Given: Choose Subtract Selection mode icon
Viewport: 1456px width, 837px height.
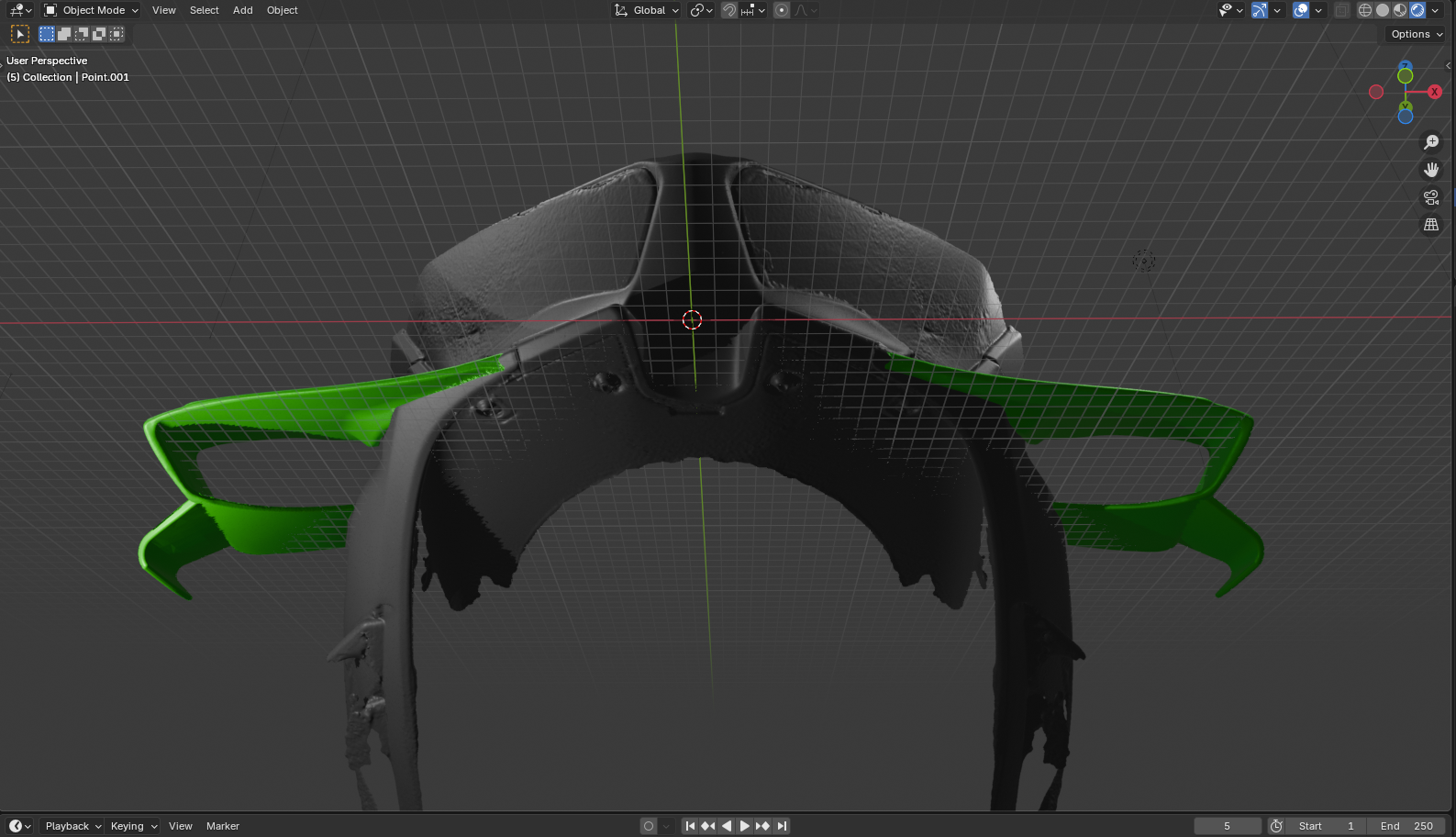Looking at the screenshot, I should tap(82, 34).
